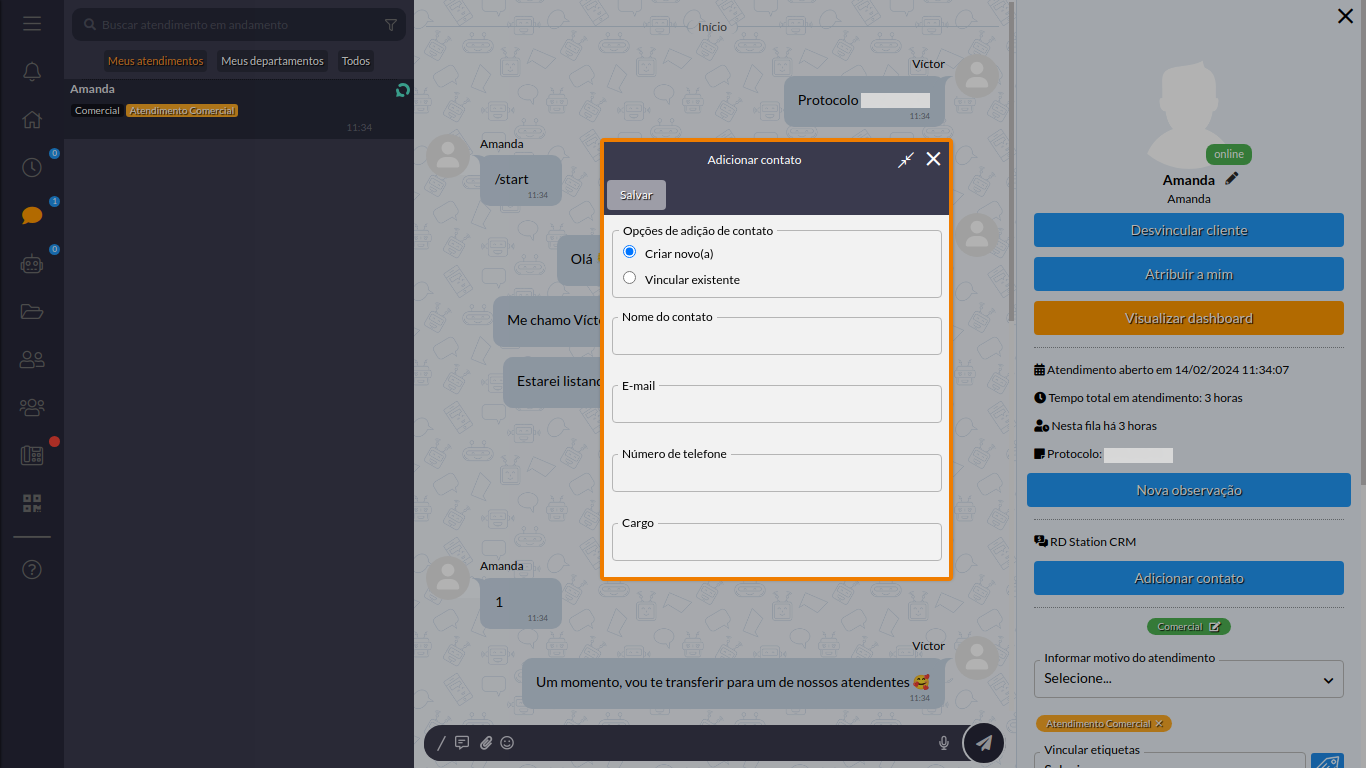This screenshot has width=1366, height=768.
Task: Open the help question mark icon
Action: click(32, 570)
